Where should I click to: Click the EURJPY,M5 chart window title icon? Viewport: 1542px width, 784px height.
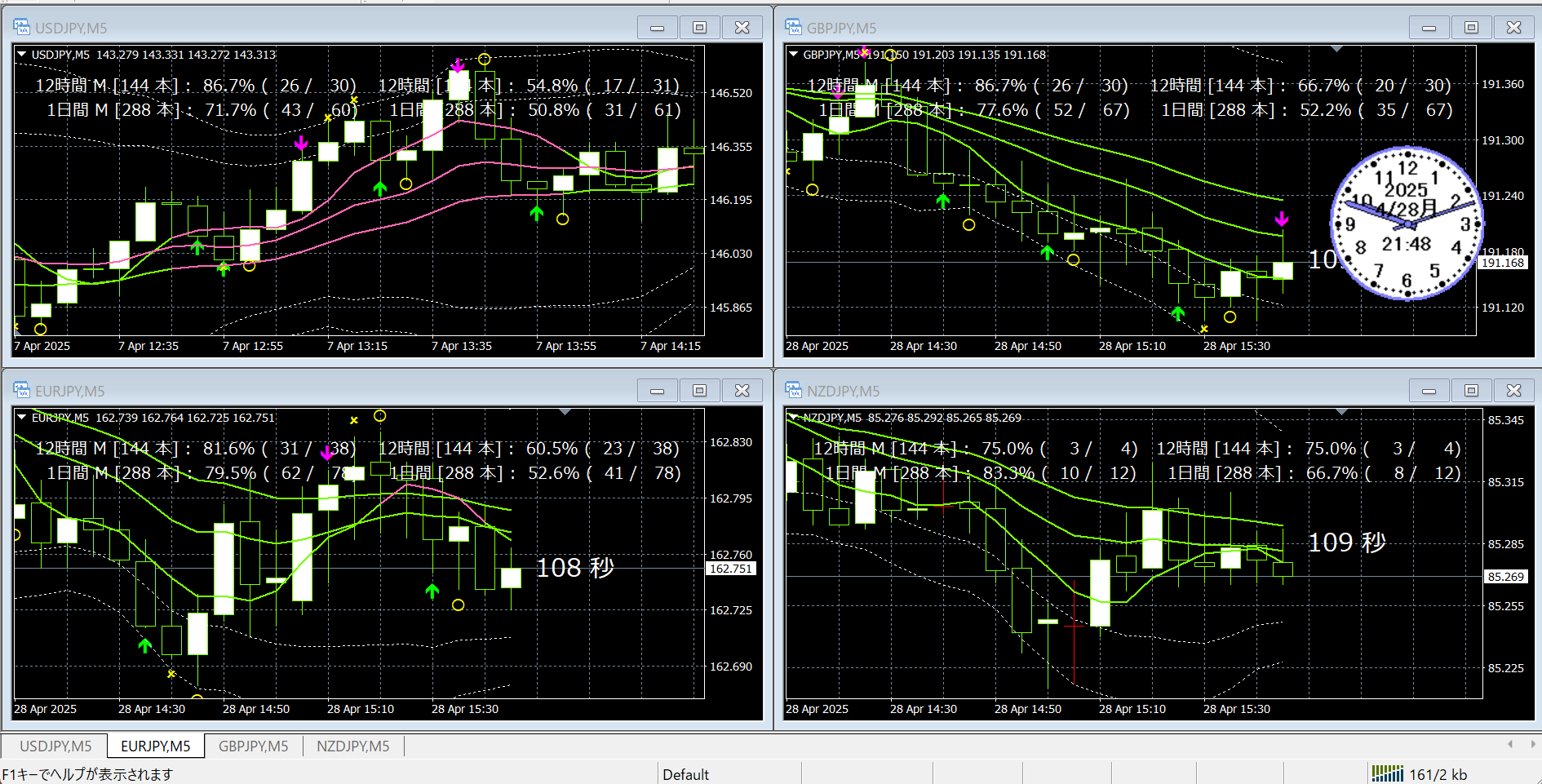[x=21, y=390]
